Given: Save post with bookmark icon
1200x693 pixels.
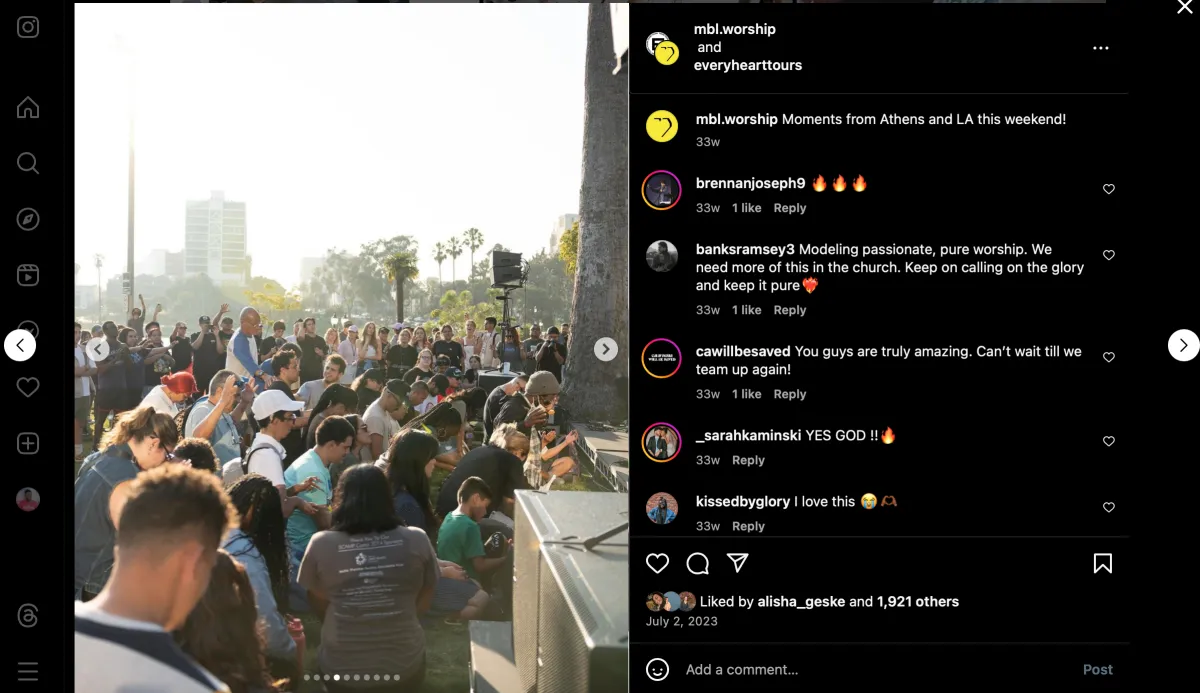Looking at the screenshot, I should click(x=1103, y=563).
